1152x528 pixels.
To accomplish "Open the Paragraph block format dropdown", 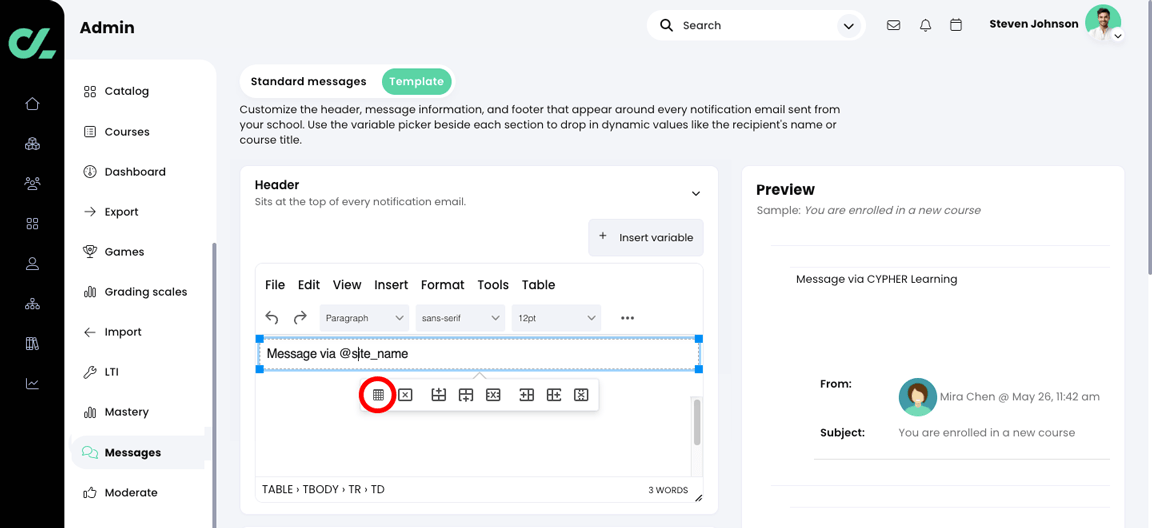I will 364,318.
